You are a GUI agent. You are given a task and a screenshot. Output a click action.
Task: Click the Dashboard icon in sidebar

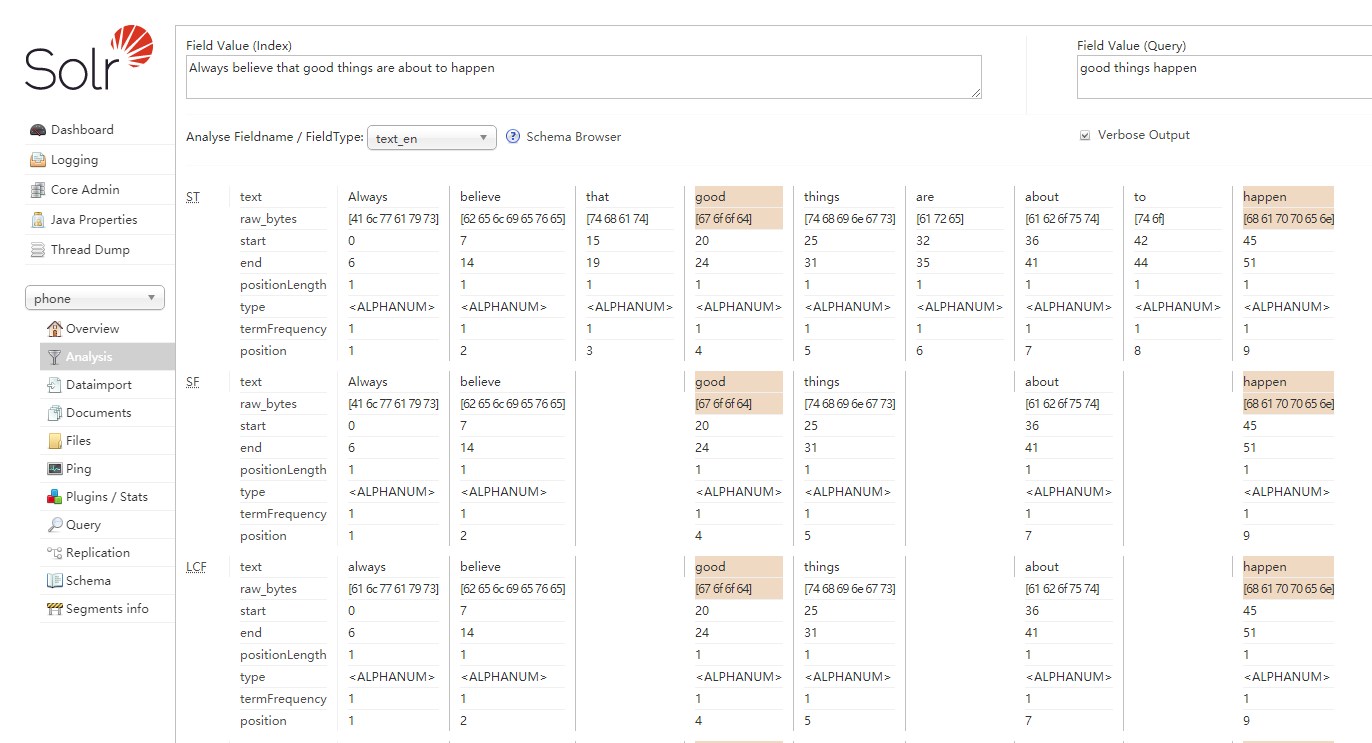tap(38, 130)
